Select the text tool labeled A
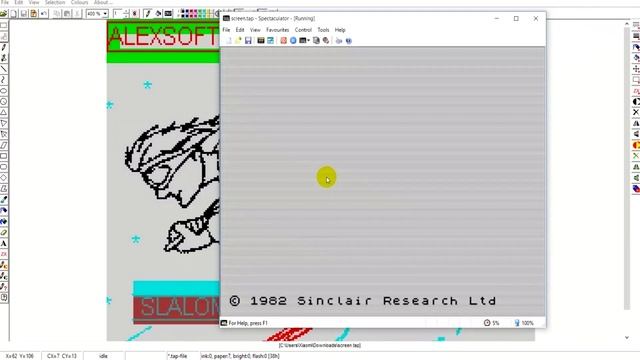640x360 pixels. [4, 244]
